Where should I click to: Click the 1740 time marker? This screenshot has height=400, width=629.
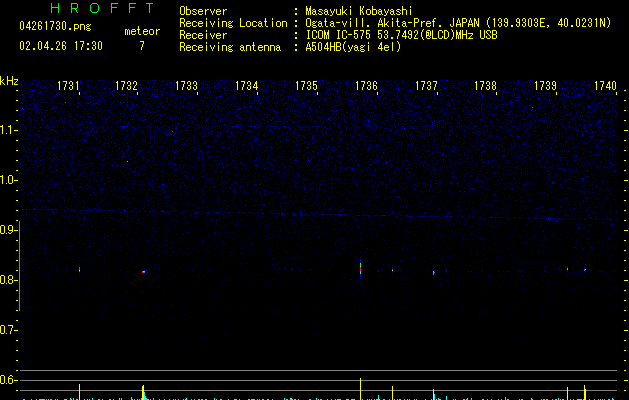[x=605, y=86]
